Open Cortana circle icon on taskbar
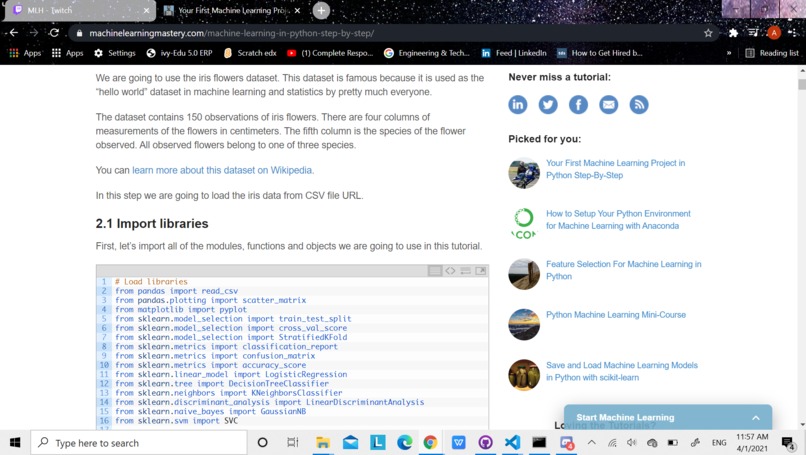The height and width of the screenshot is (455, 806). point(262,443)
